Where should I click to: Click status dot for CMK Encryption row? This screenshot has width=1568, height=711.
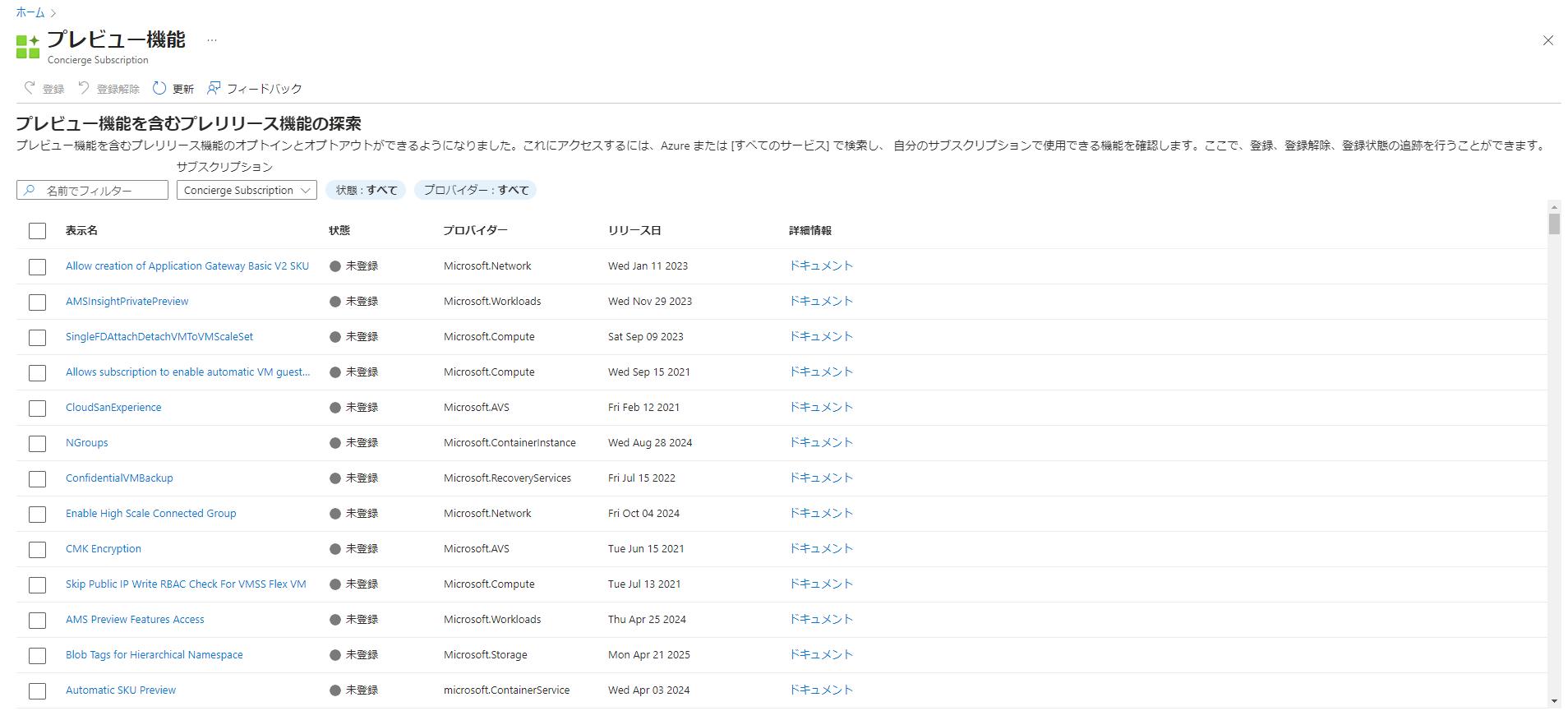(x=335, y=549)
